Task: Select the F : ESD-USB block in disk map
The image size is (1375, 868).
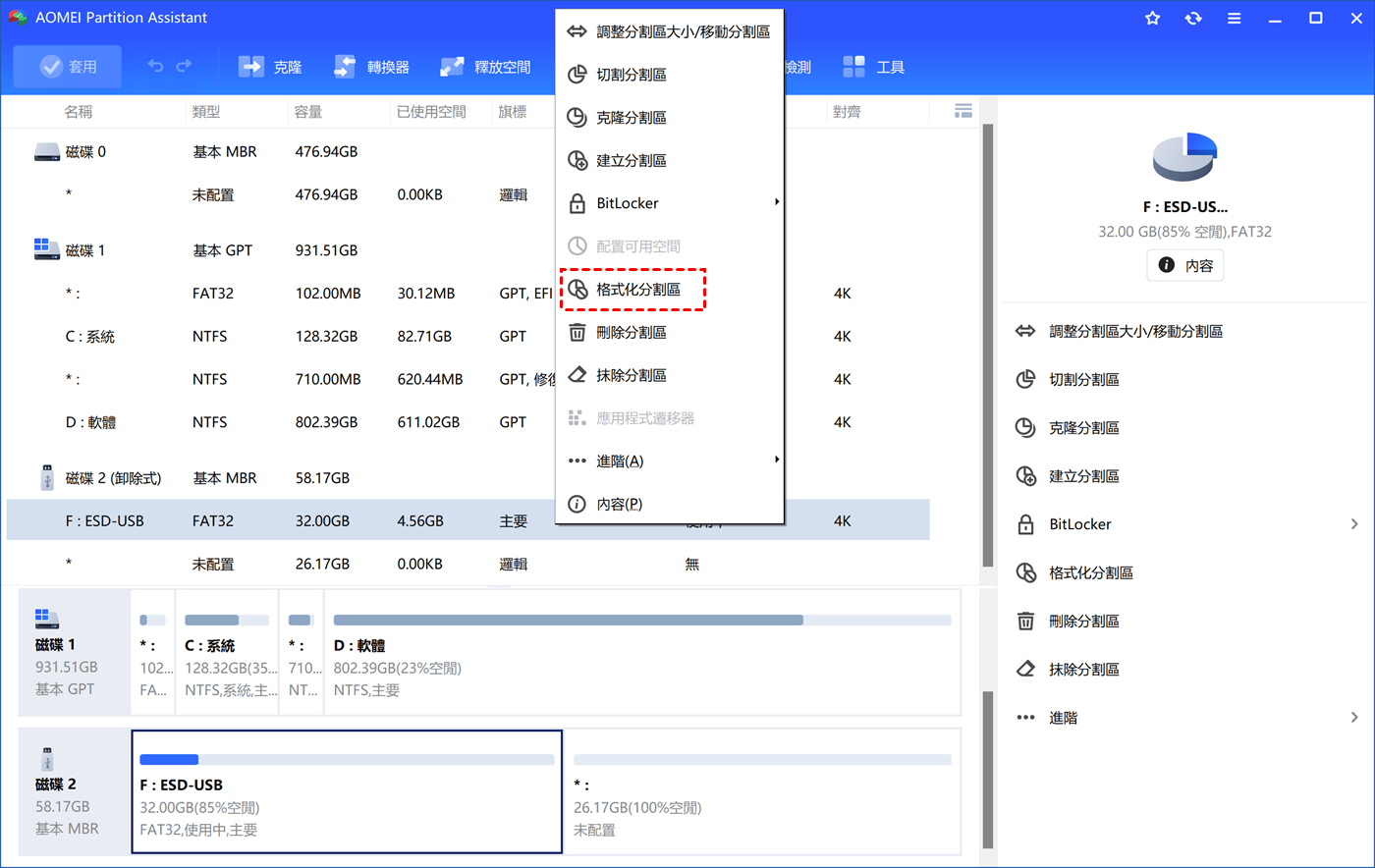Action: [347, 791]
